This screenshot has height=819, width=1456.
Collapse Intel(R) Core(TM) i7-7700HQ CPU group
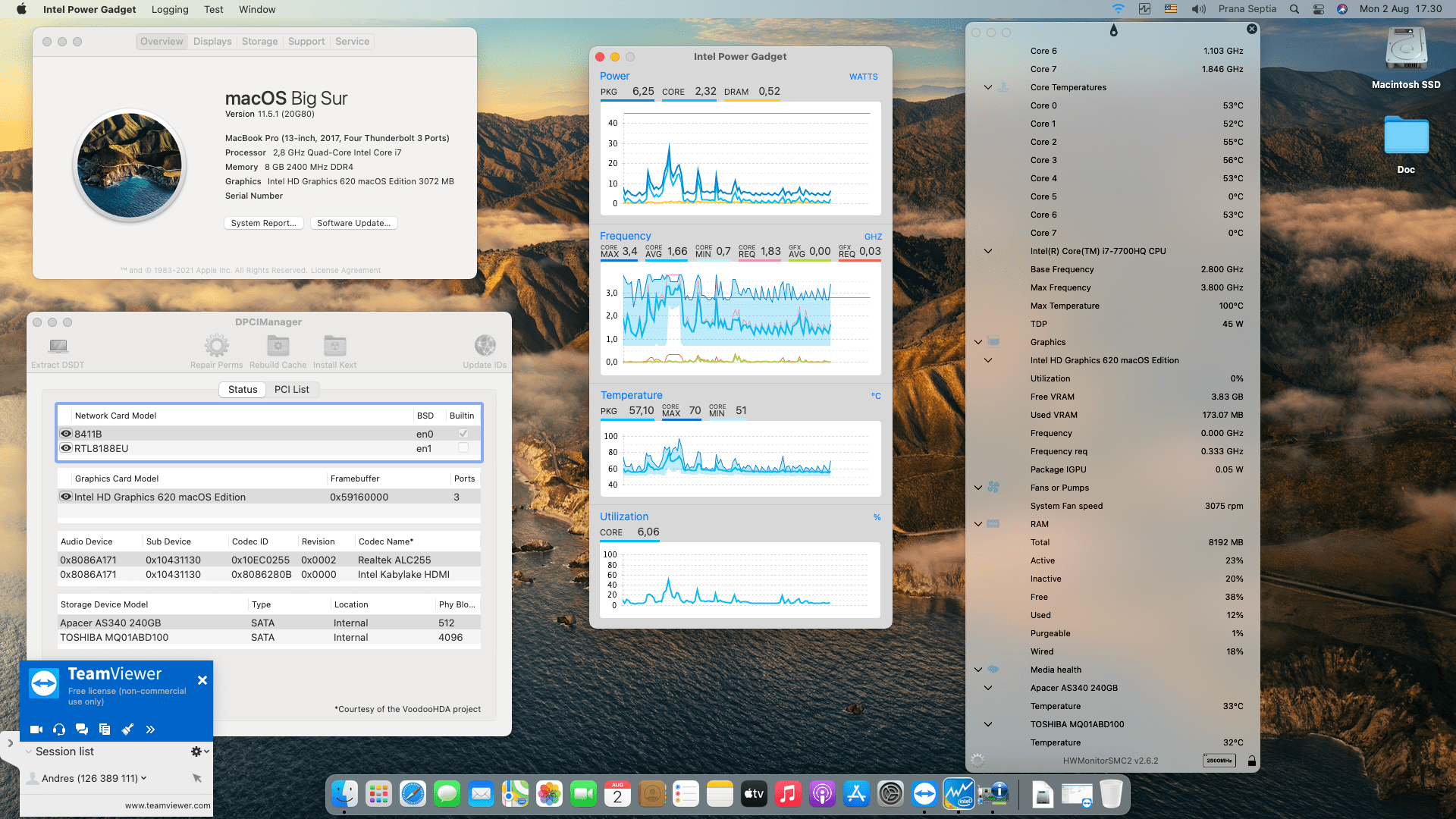[x=988, y=251]
